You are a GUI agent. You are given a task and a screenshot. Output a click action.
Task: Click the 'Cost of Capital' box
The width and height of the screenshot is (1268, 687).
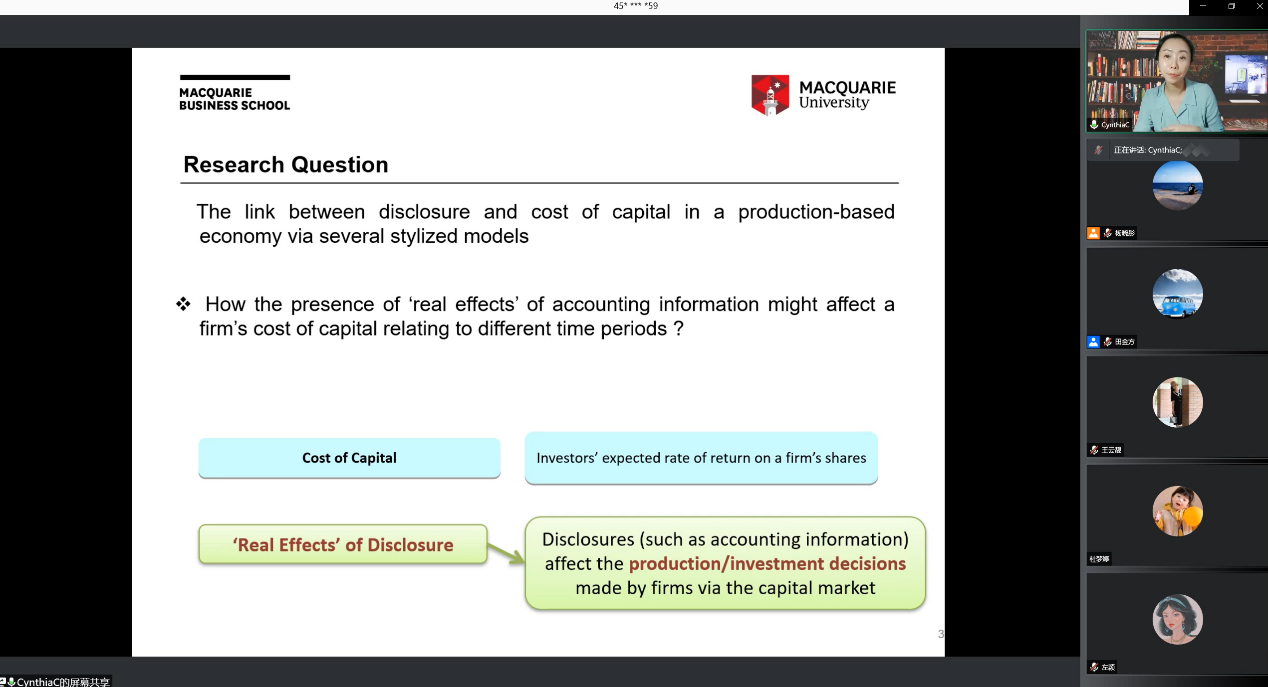click(349, 458)
